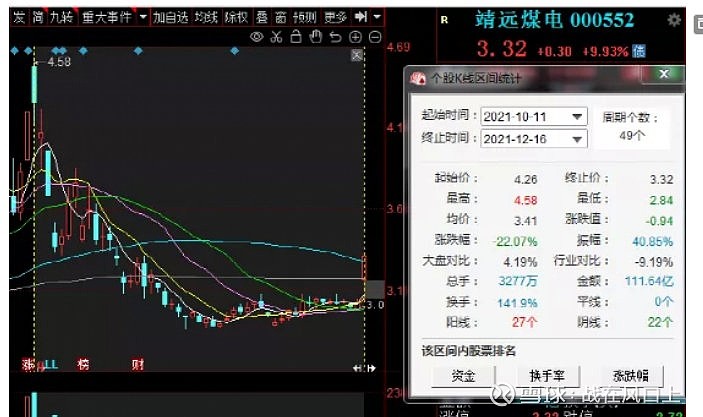Click the 阴线 count 22个
This screenshot has height=417, width=703.
(x=660, y=322)
